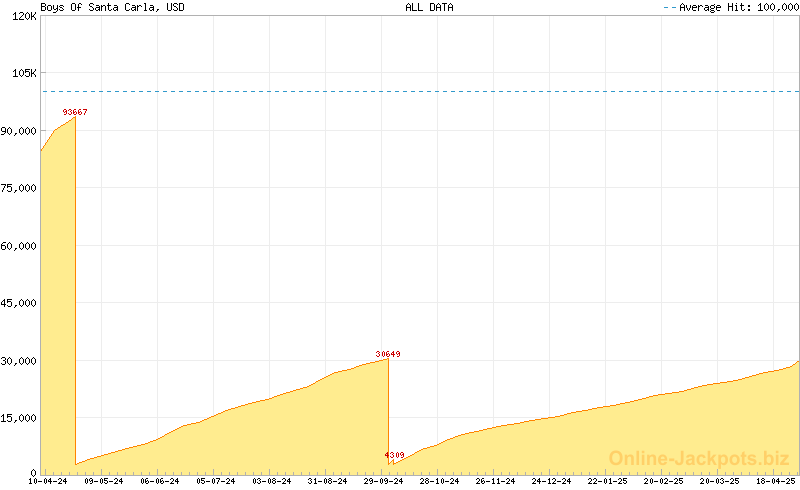Viewport: 800px width, 490px height.
Task: Select the 10-04-24 date on the x-axis
Action: coord(48,481)
